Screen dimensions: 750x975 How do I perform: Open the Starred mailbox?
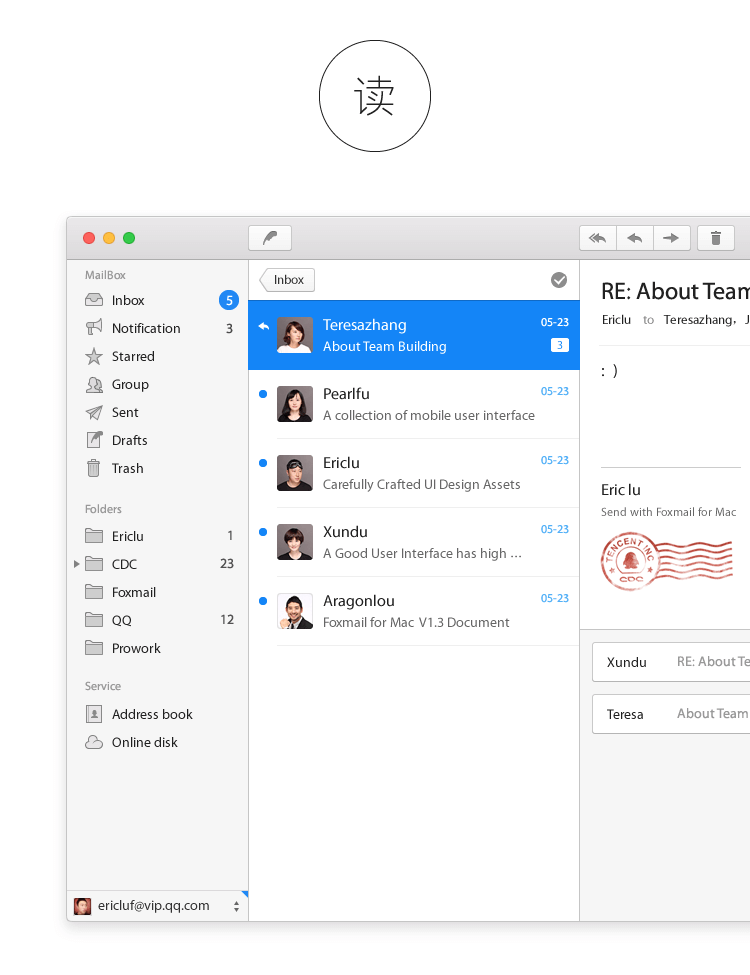(132, 356)
